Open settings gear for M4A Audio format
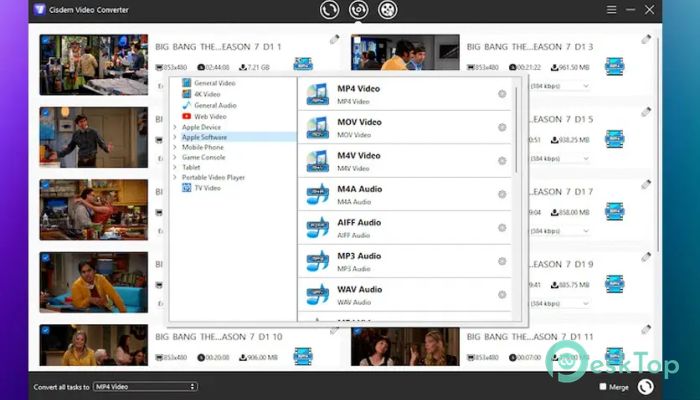This screenshot has width=700, height=400. (x=502, y=194)
